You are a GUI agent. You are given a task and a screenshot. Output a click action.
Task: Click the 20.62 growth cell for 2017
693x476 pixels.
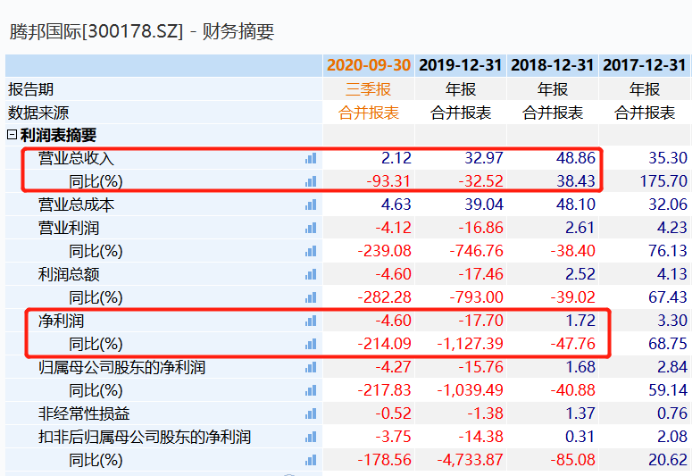668,460
